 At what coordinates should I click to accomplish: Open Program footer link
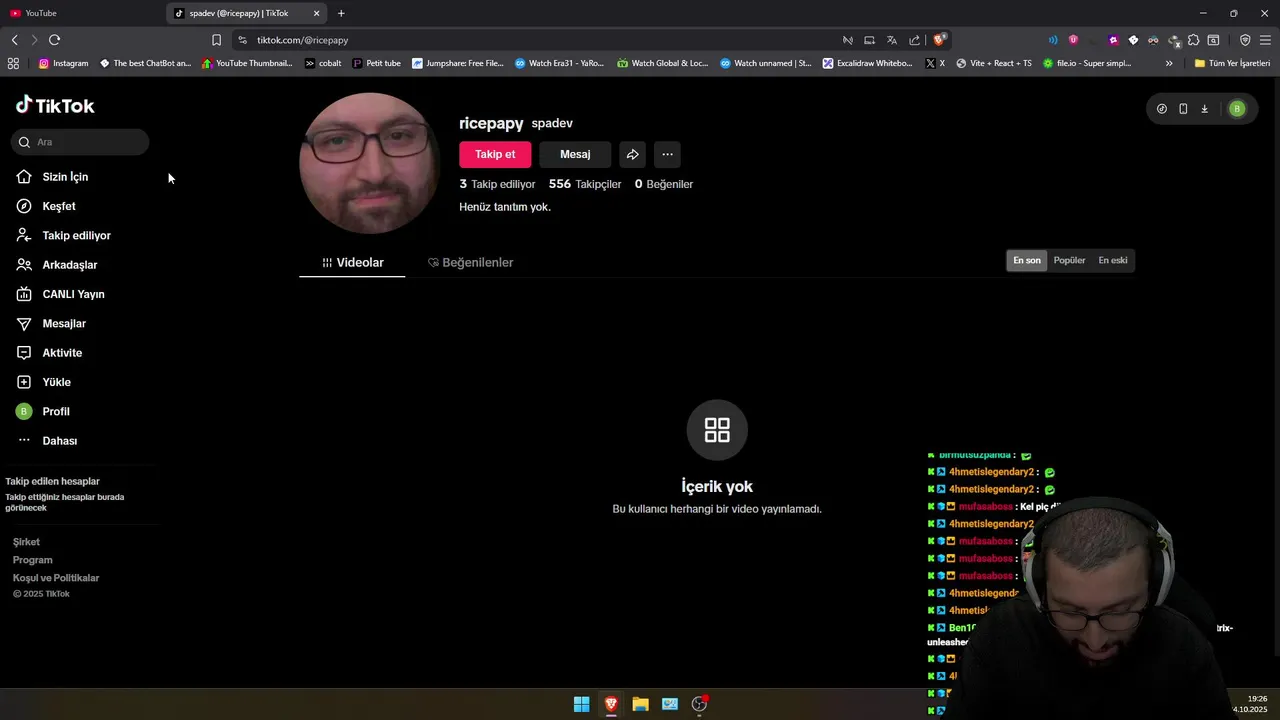coord(32,560)
